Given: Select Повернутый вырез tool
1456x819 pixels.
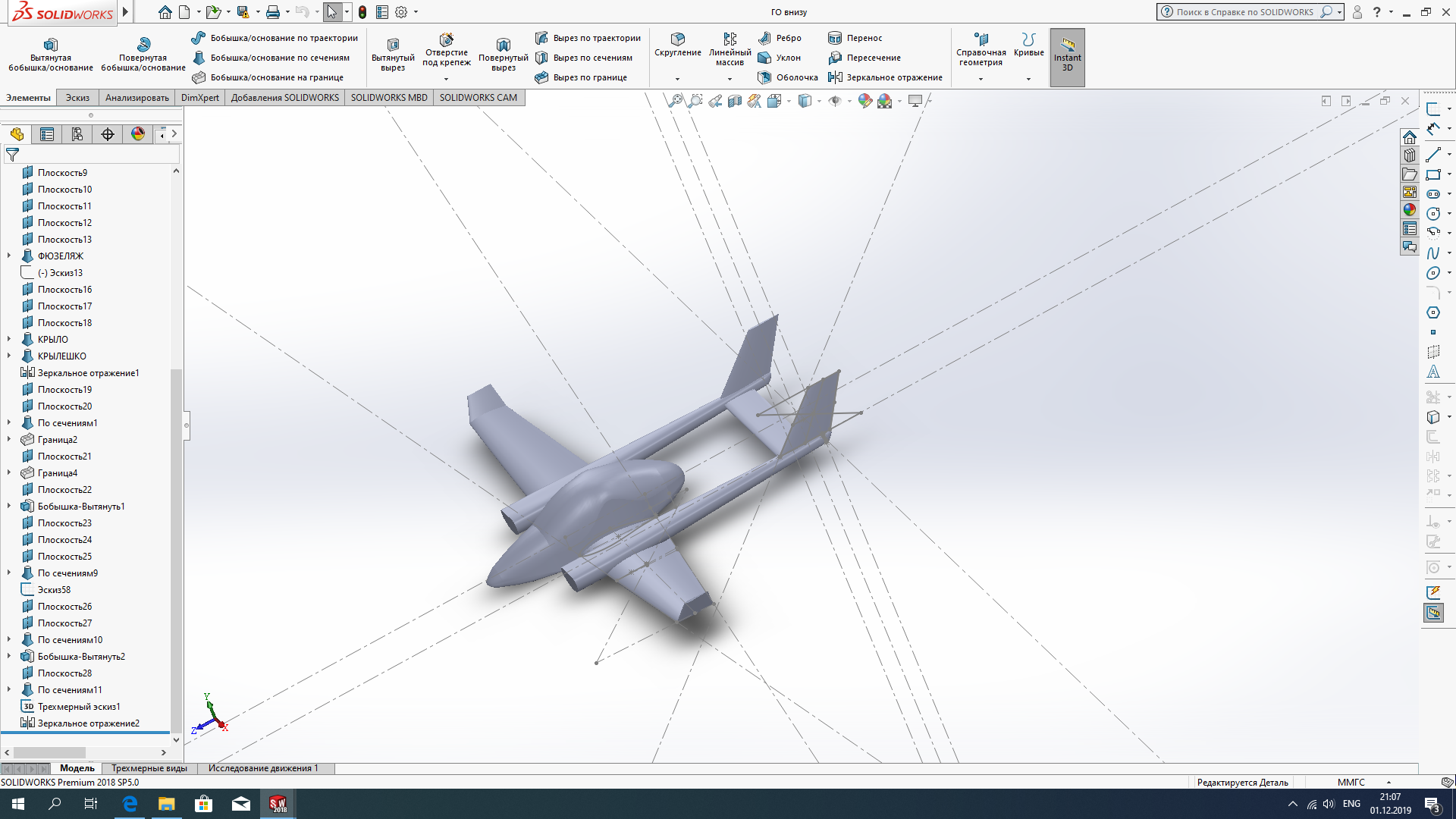Looking at the screenshot, I should pos(504,55).
